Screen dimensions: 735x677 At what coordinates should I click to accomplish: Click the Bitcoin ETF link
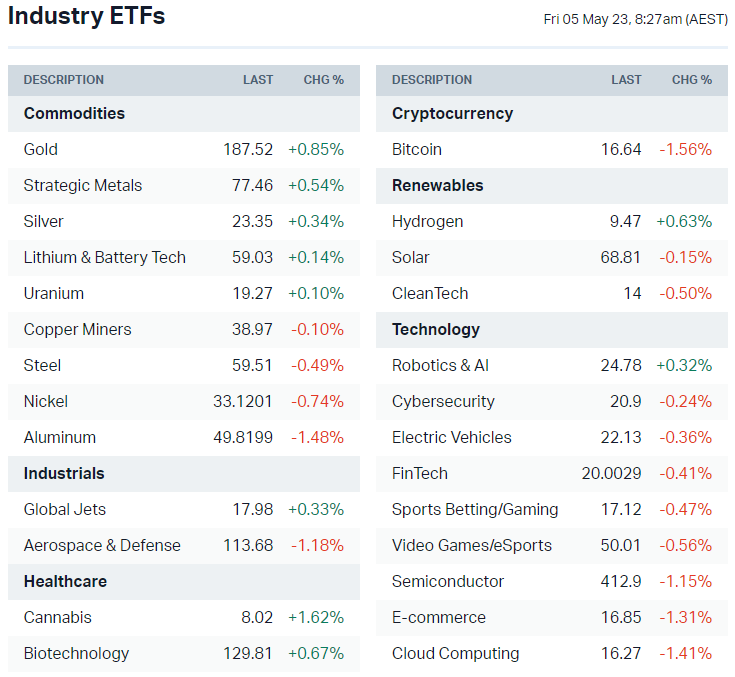[417, 149]
